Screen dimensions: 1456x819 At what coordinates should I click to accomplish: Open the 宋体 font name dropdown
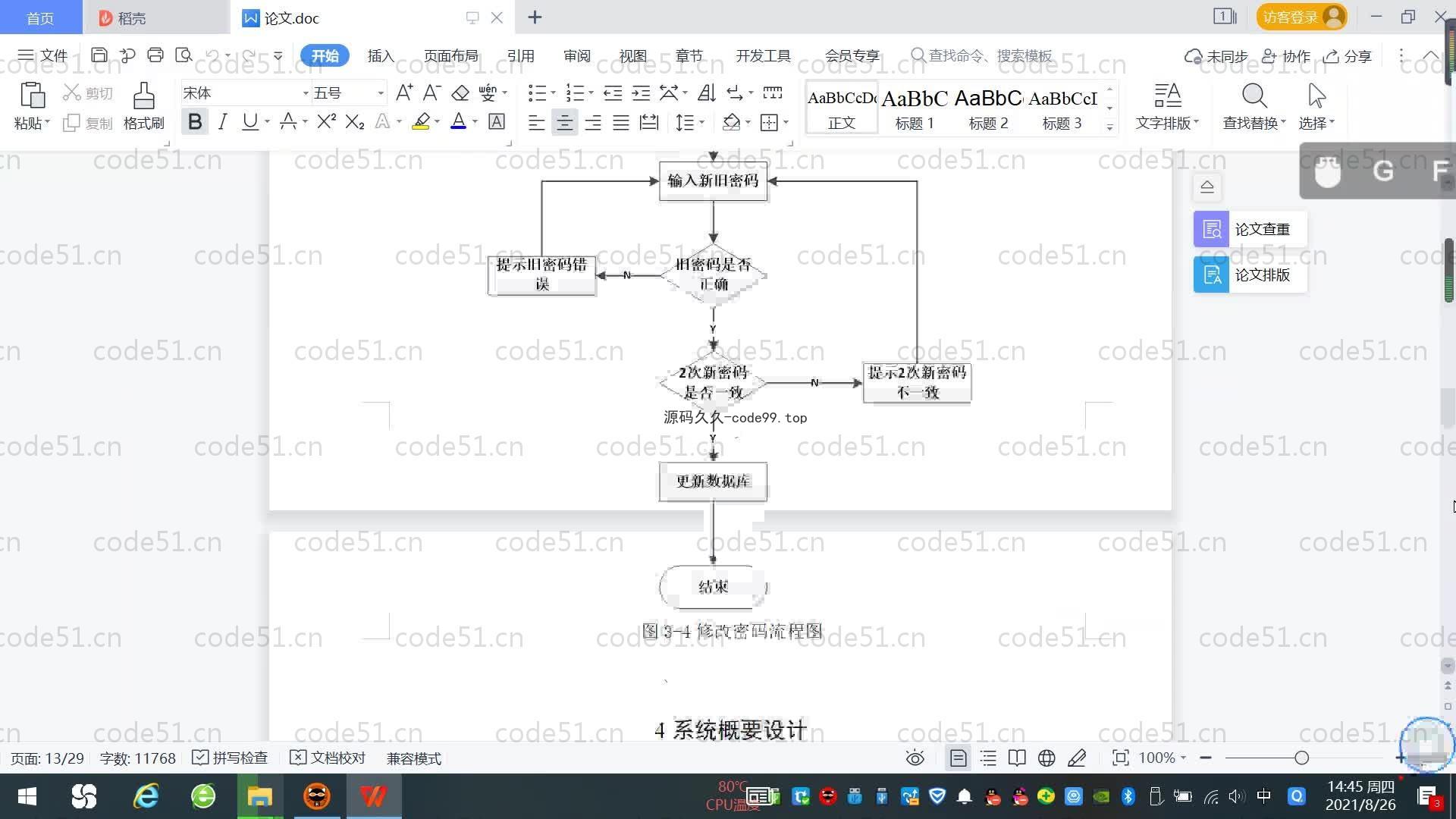point(306,93)
